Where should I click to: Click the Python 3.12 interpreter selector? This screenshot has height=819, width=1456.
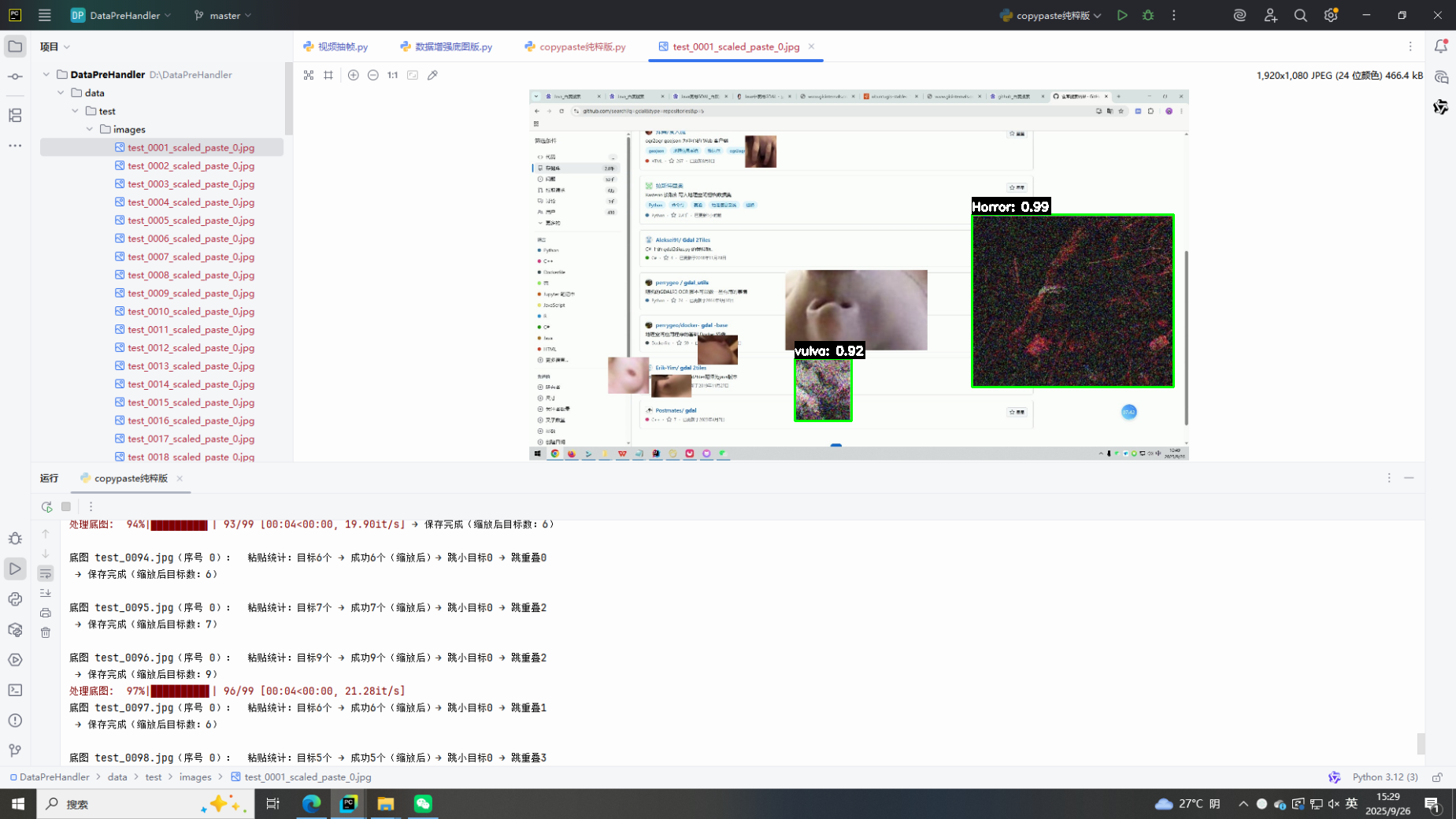(x=1384, y=776)
